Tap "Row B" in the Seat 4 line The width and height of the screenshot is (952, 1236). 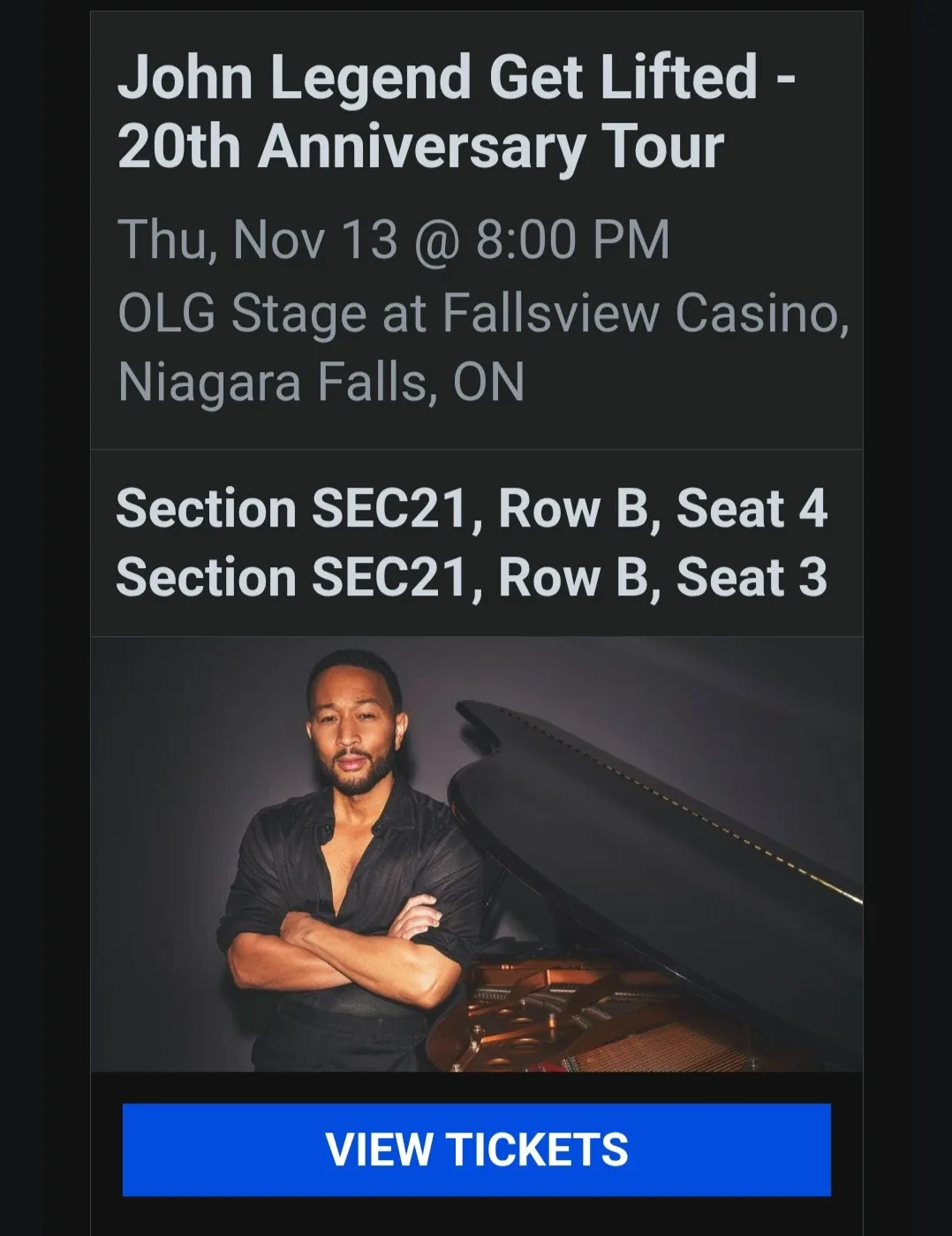572,509
